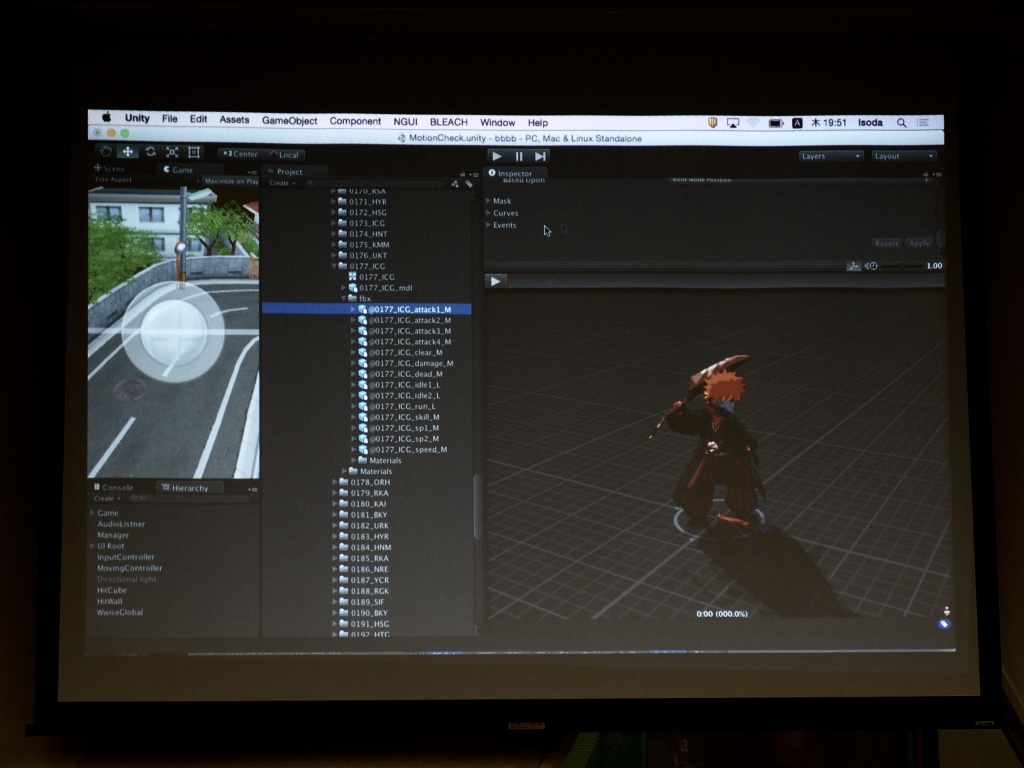Collapse the 0177_ICG folder
The image size is (1024, 768).
[334, 266]
